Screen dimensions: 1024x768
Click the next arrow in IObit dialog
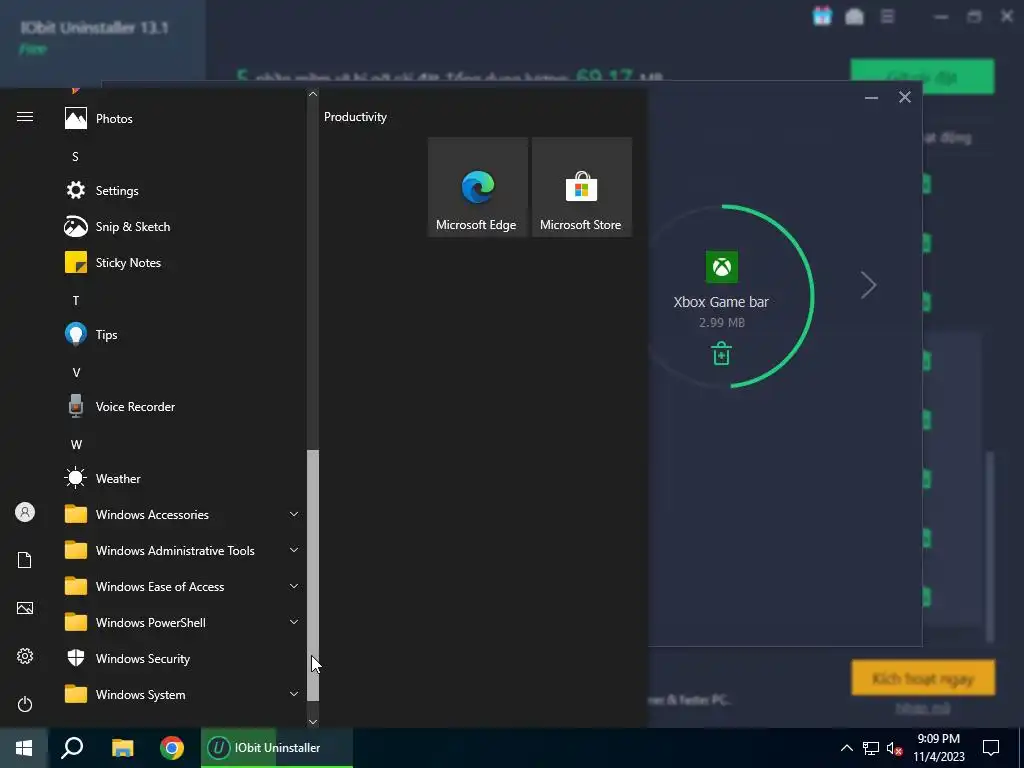click(868, 285)
